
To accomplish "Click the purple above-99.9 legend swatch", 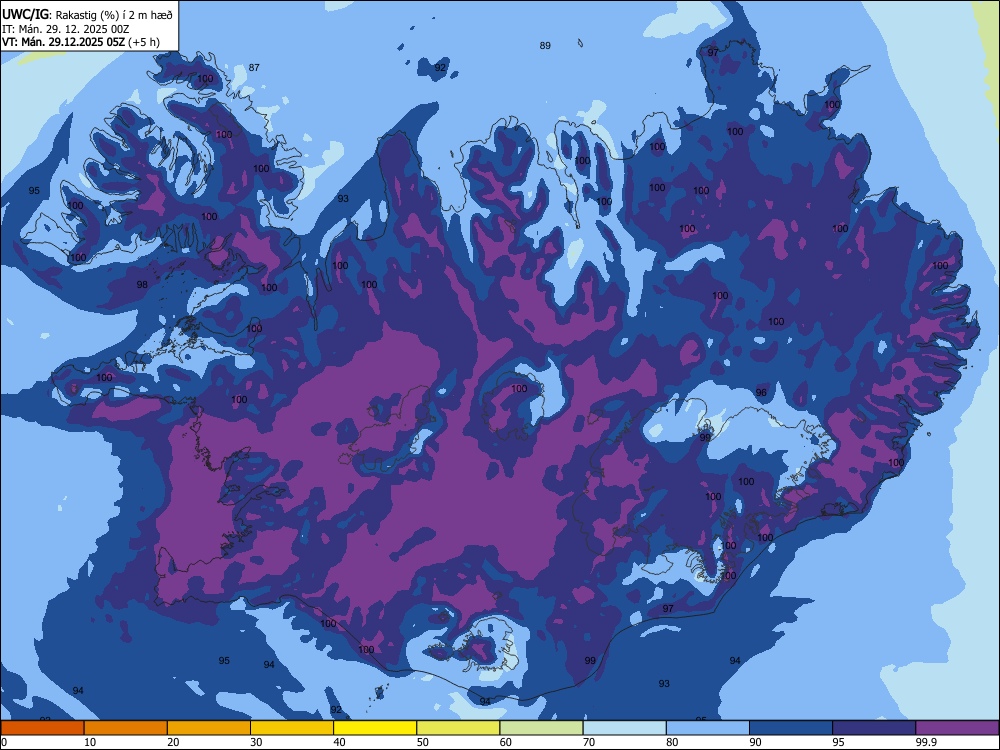I will (x=958, y=728).
